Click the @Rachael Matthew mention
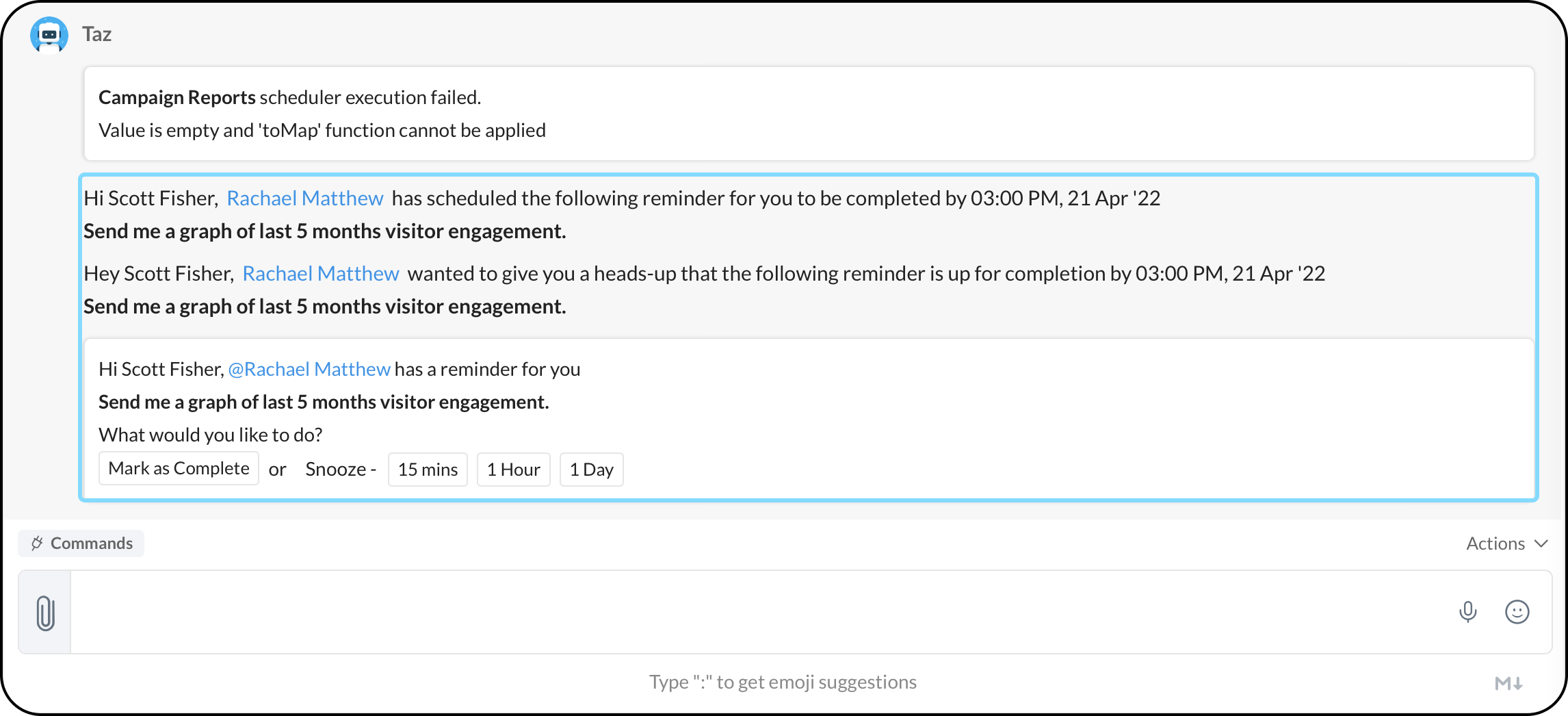 click(x=309, y=370)
